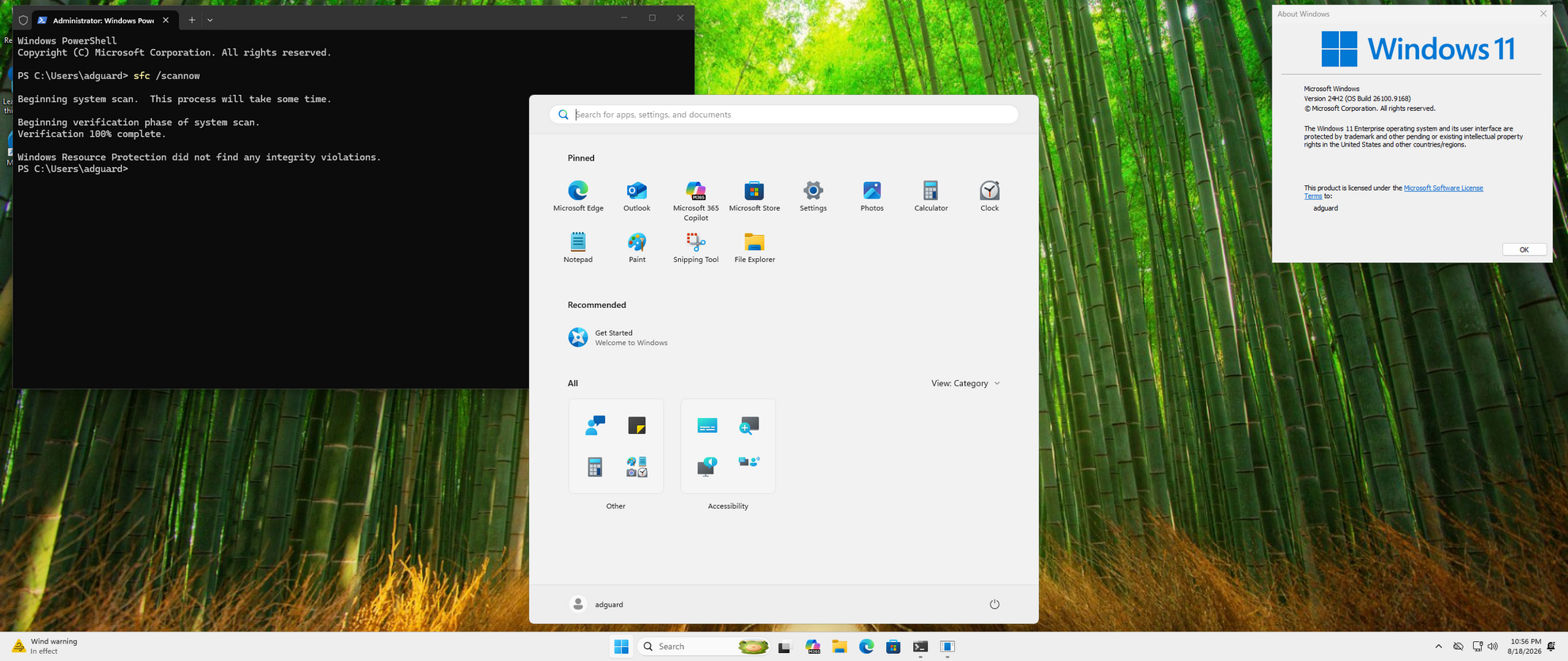The height and width of the screenshot is (661, 1568).
Task: Open Microsoft 365 Copilot from taskbar
Action: (813, 647)
